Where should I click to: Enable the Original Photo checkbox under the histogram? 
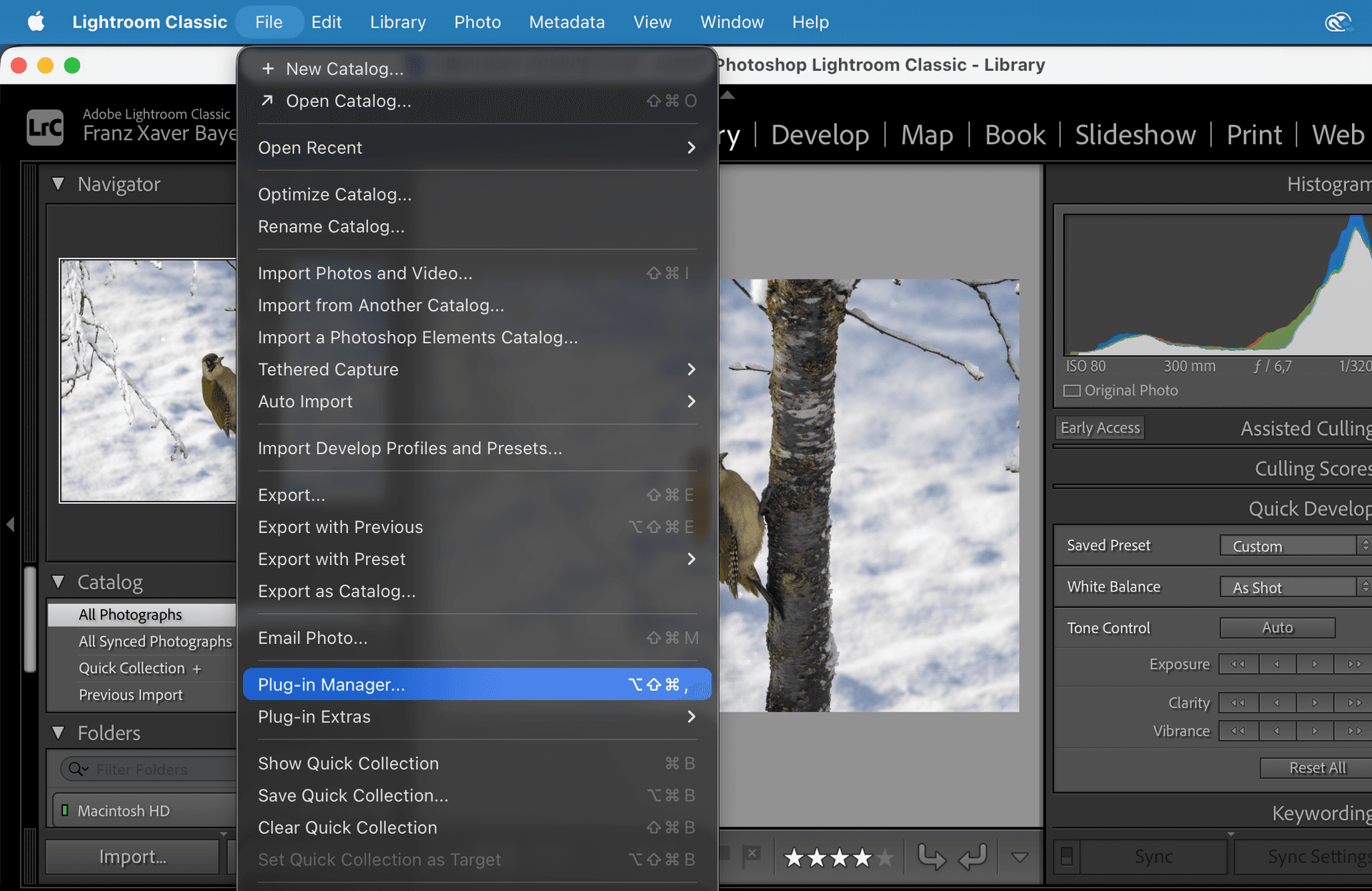point(1072,390)
